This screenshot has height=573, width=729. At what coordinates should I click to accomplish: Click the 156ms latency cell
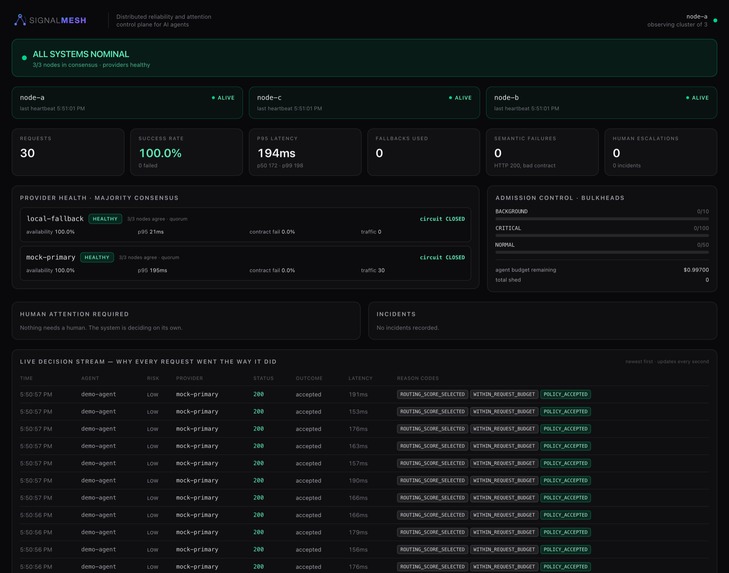(358, 549)
